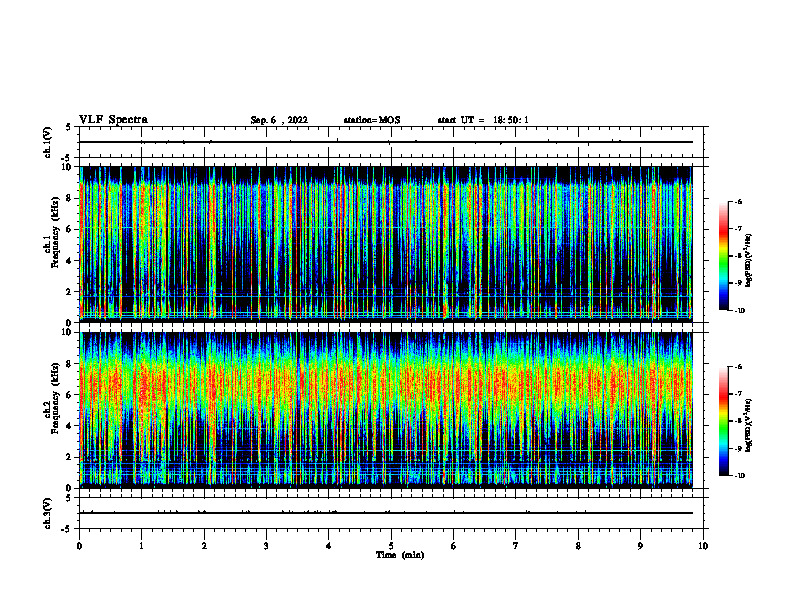792x612 pixels.
Task: Click the time axis tick label "5"
Action: click(x=391, y=546)
